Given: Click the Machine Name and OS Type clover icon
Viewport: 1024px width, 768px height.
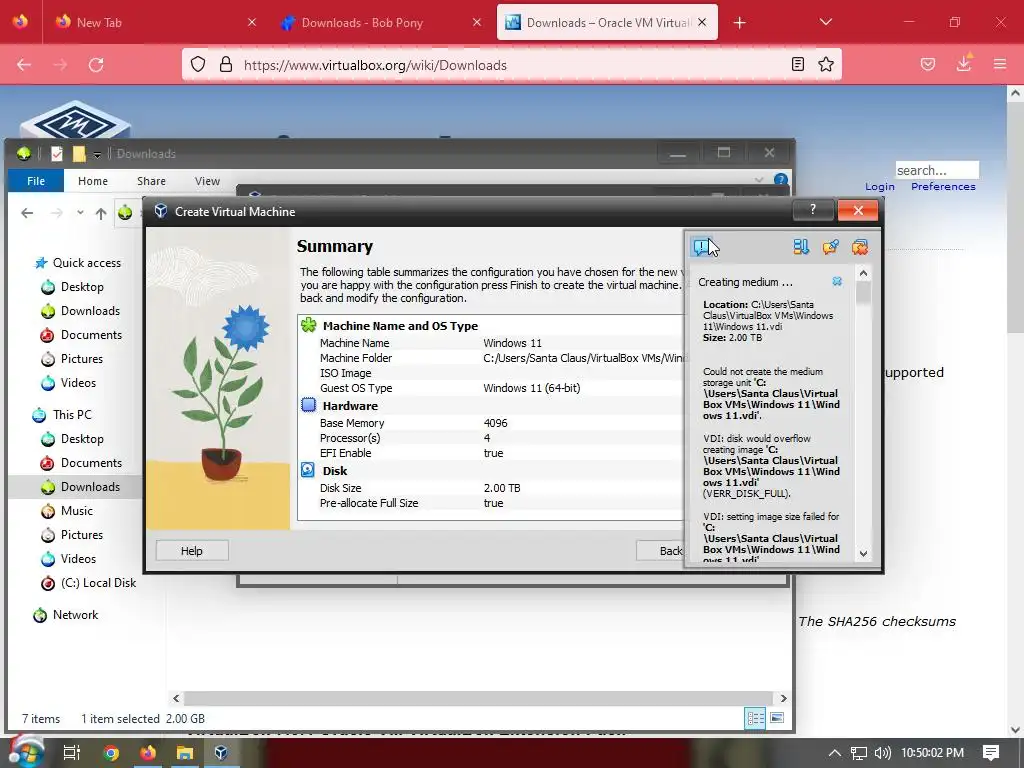Looking at the screenshot, I should click(308, 325).
